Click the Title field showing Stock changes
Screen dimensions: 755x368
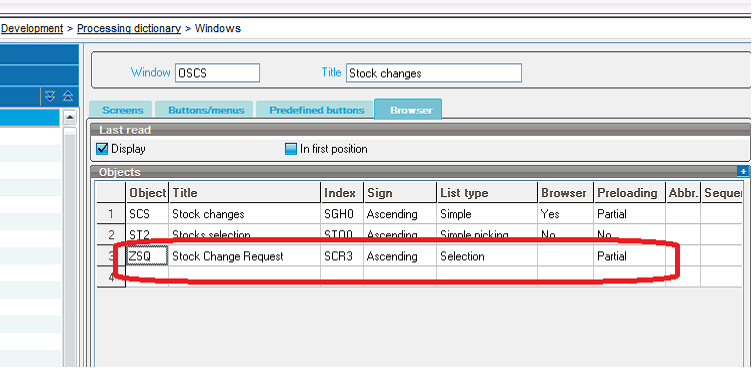(x=433, y=73)
